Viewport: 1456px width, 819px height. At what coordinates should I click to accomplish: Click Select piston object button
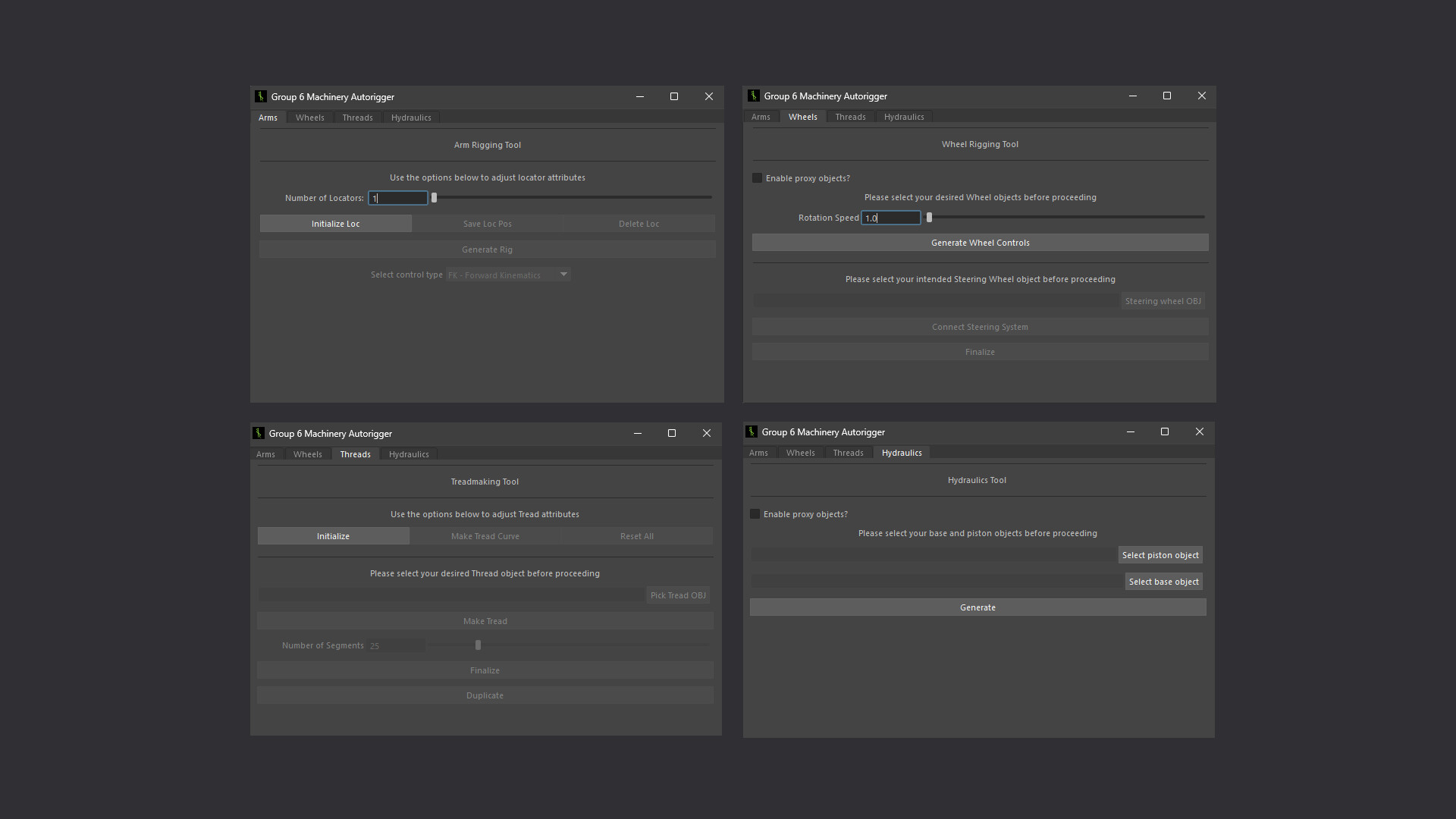1159,555
